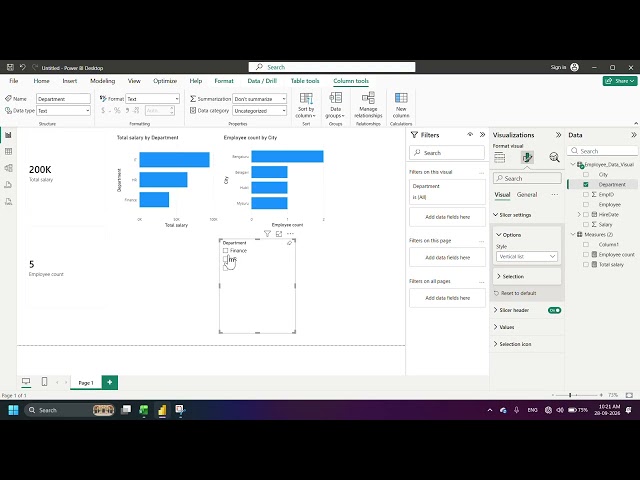Select the Page 1 tab
This screenshot has width=640, height=480.
coord(86,383)
